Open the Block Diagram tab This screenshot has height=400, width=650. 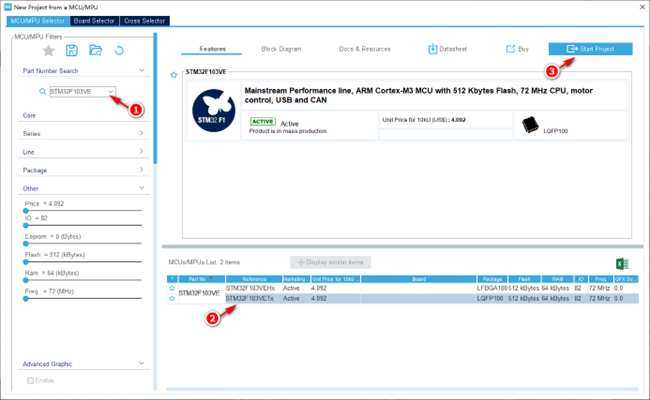pos(281,49)
